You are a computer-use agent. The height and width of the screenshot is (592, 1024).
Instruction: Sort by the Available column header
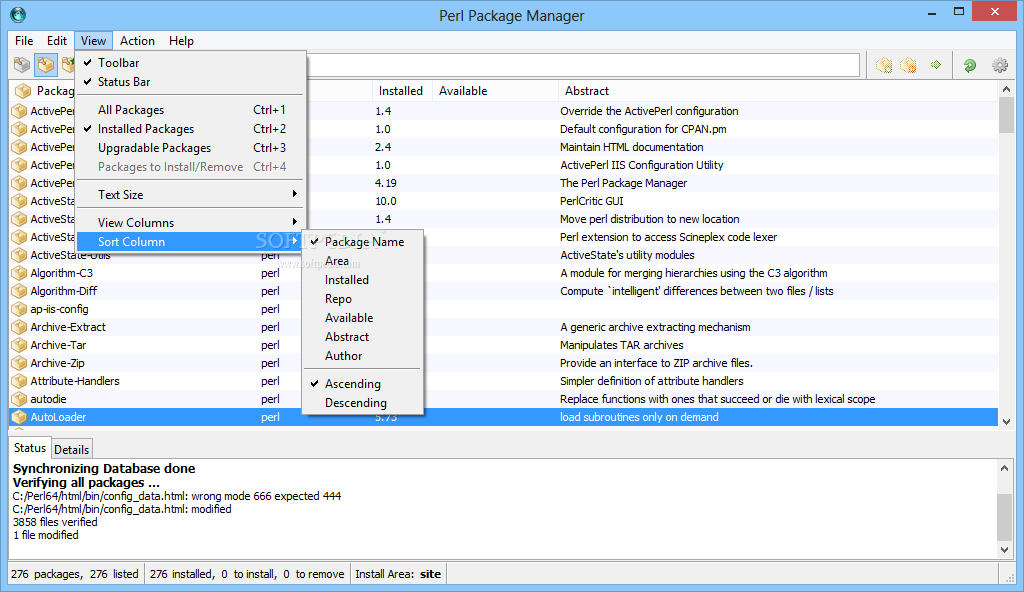[494, 91]
